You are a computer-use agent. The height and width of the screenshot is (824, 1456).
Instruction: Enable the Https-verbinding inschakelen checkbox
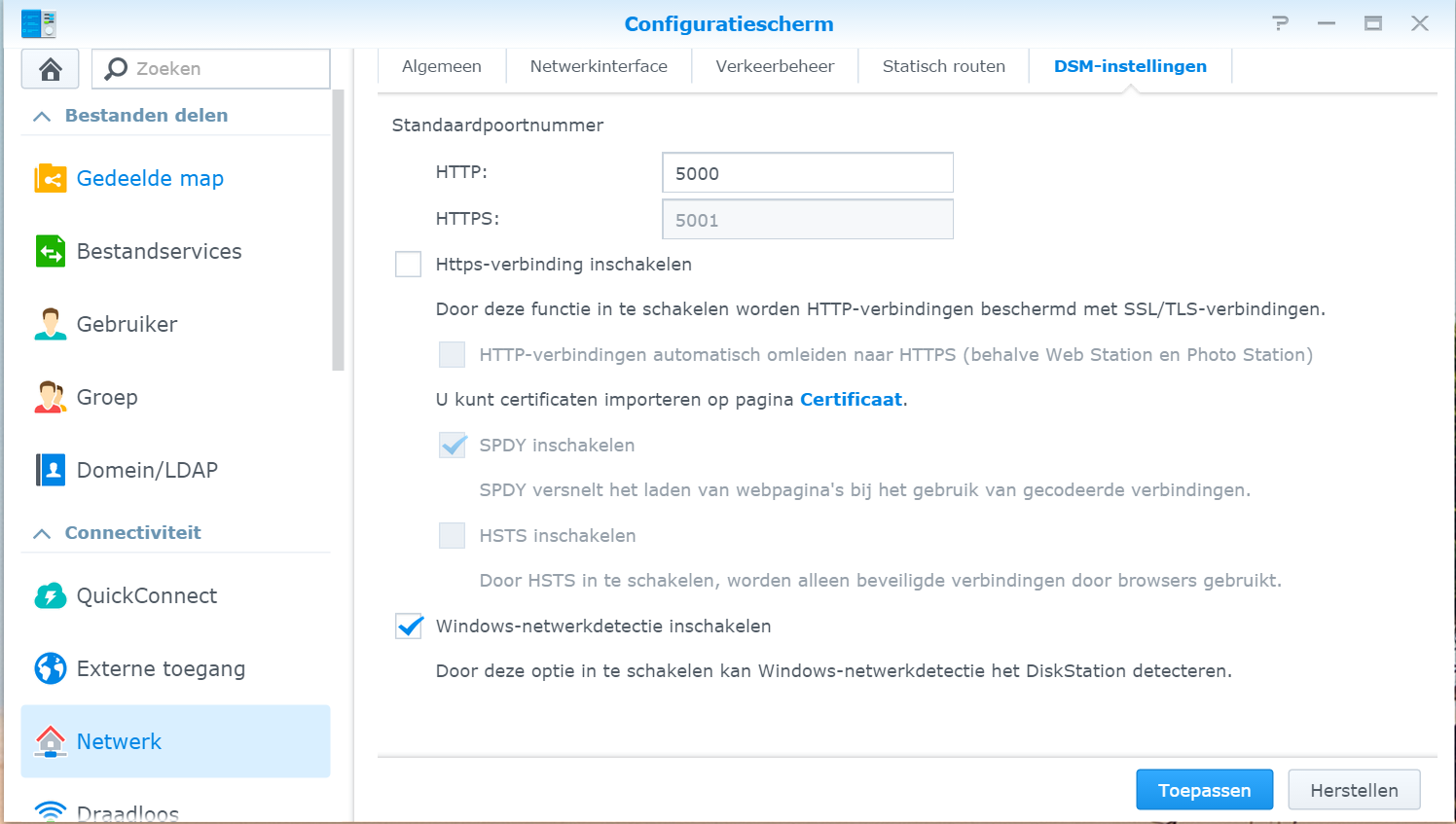click(409, 265)
